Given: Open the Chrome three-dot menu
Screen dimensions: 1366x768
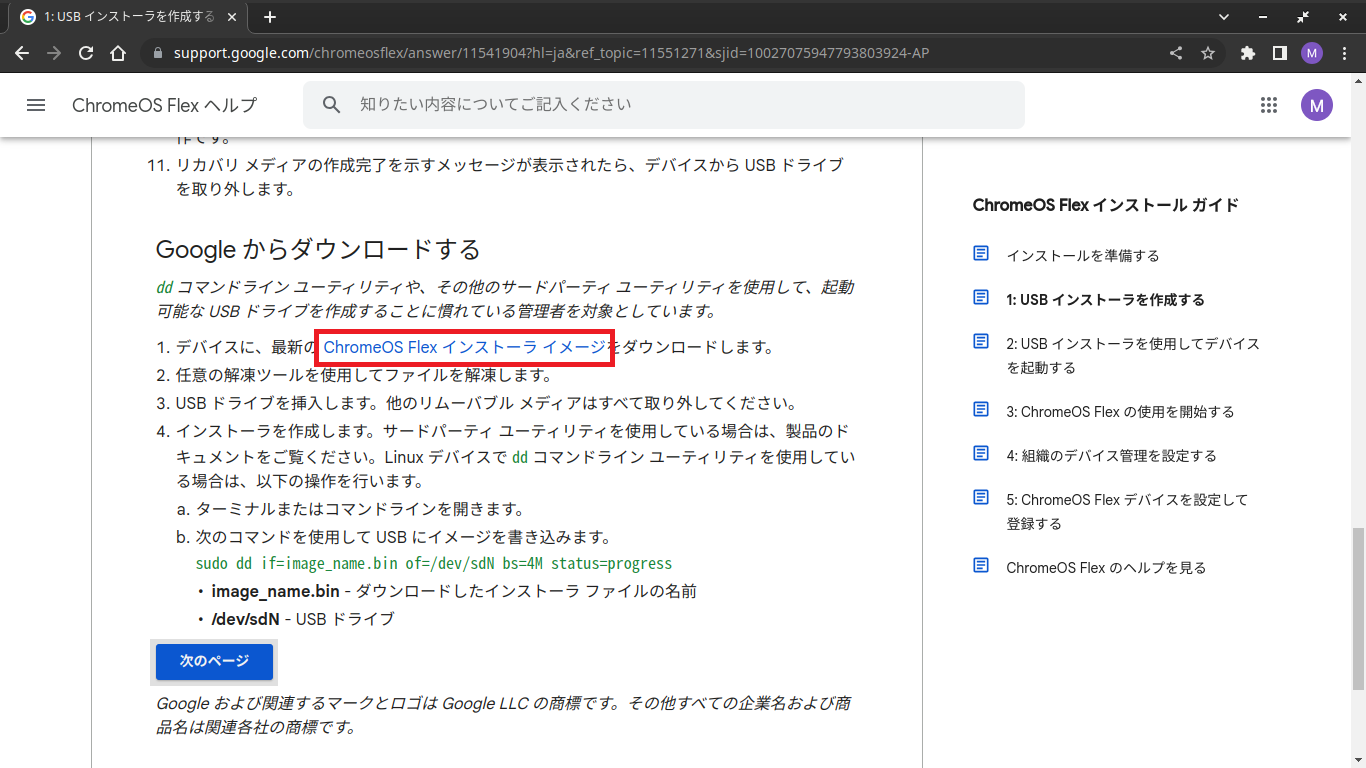Looking at the screenshot, I should click(1343, 53).
